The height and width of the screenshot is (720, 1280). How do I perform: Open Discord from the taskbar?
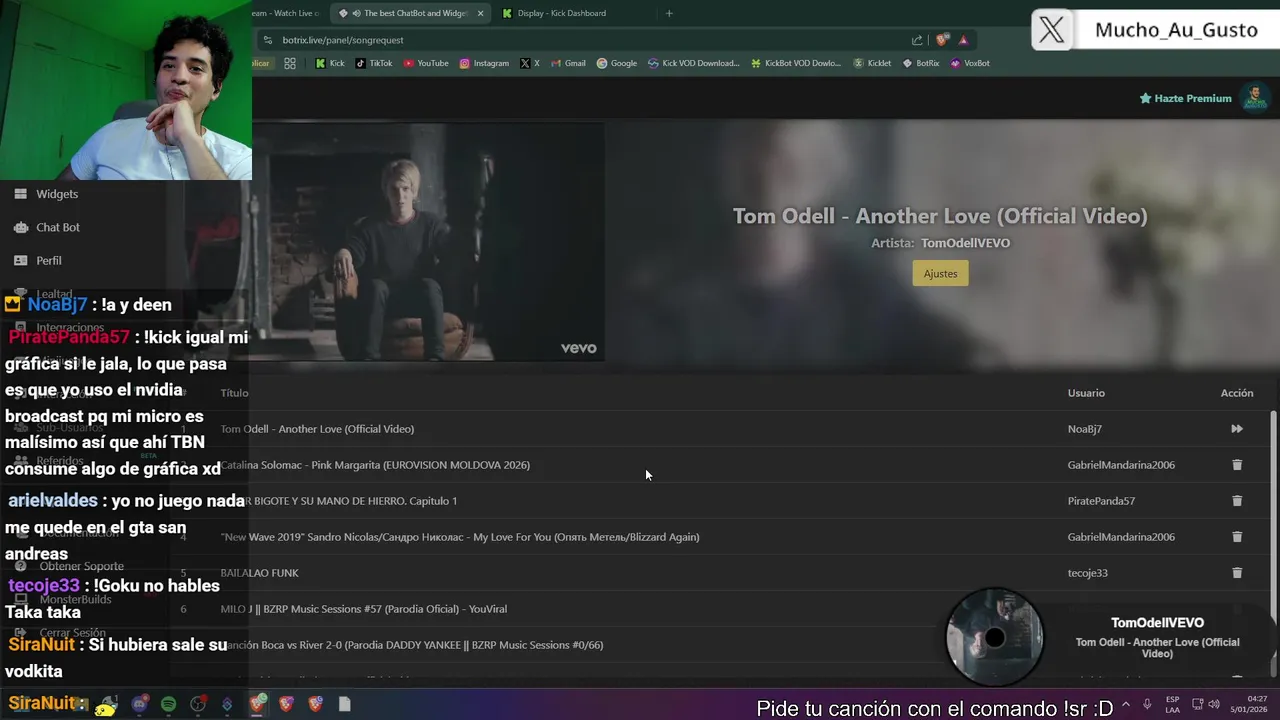pyautogui.click(x=139, y=704)
